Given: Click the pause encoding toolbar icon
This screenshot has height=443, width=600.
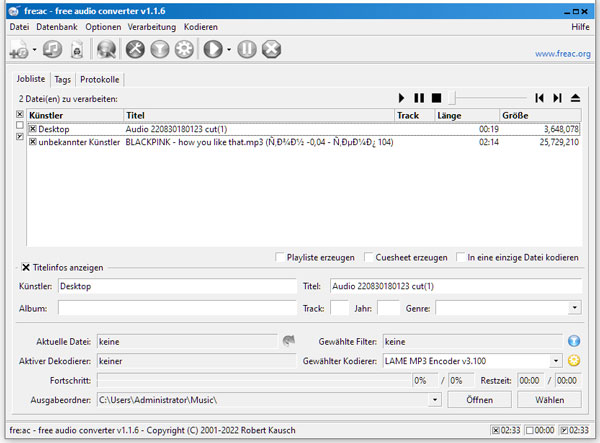Looking at the screenshot, I should pos(248,49).
